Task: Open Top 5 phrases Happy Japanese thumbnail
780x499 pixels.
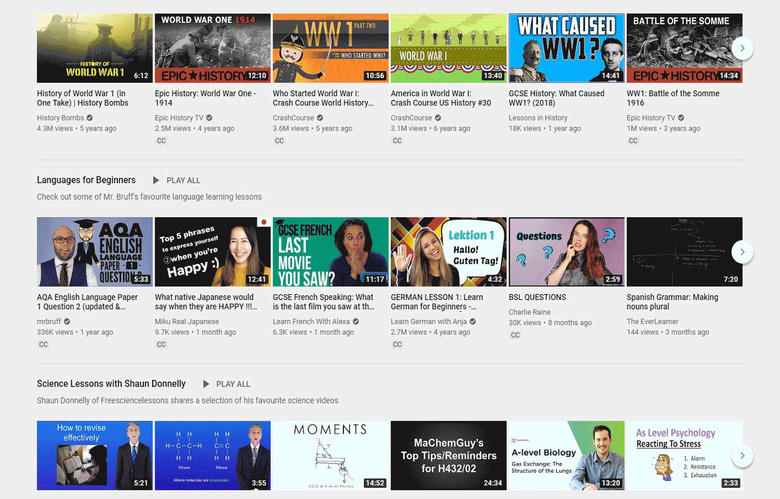Action: click(x=212, y=251)
